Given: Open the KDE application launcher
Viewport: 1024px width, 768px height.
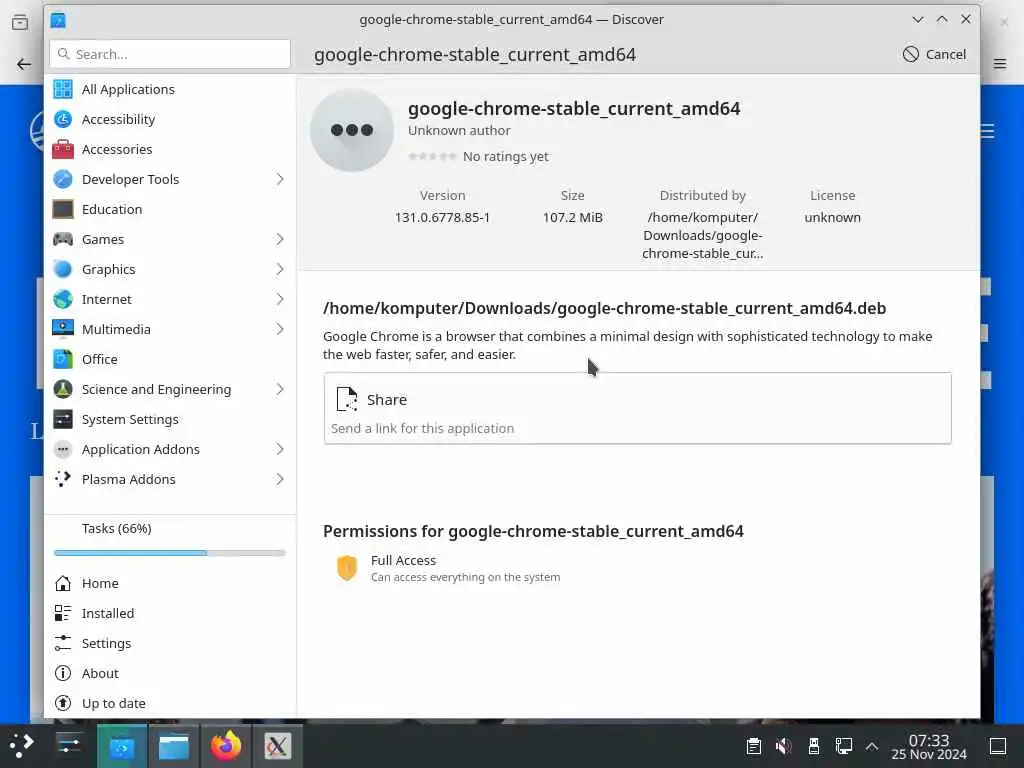Looking at the screenshot, I should click(x=21, y=746).
